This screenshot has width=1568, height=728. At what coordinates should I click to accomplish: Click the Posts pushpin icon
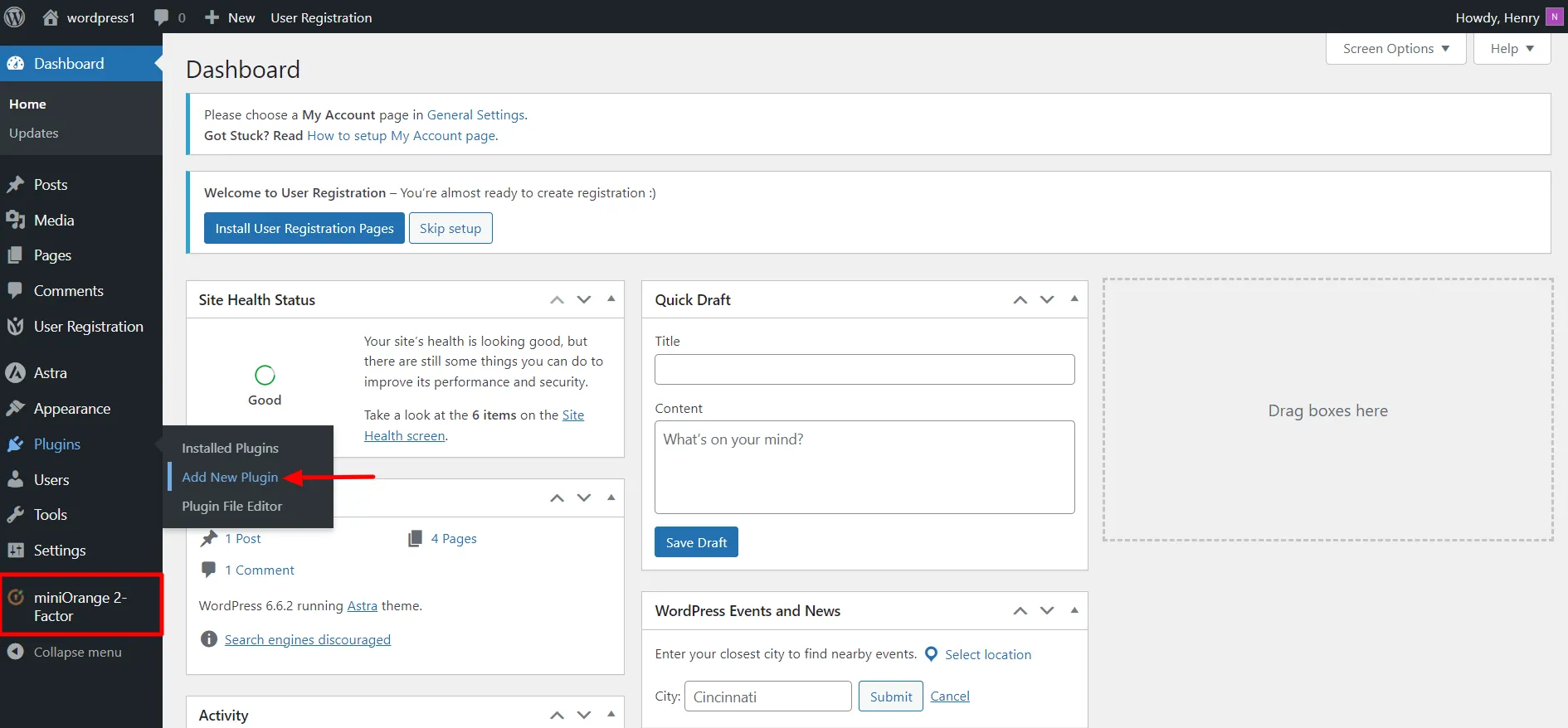tap(16, 185)
